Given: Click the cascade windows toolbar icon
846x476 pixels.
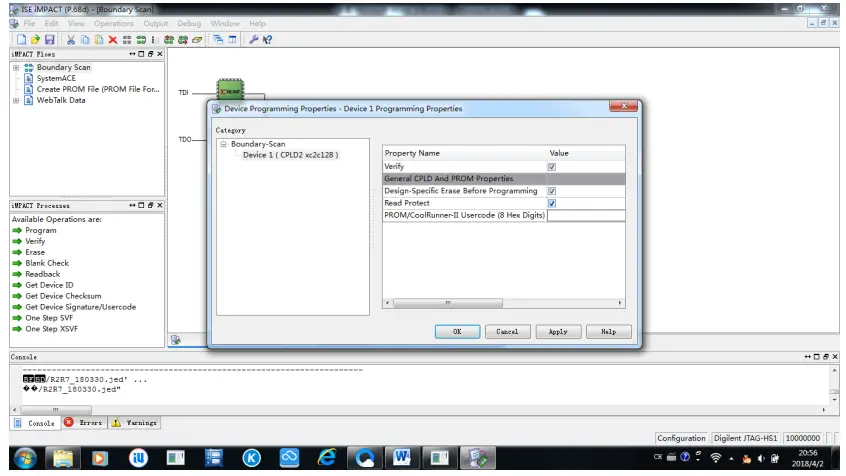Looking at the screenshot, I should coord(218,39).
